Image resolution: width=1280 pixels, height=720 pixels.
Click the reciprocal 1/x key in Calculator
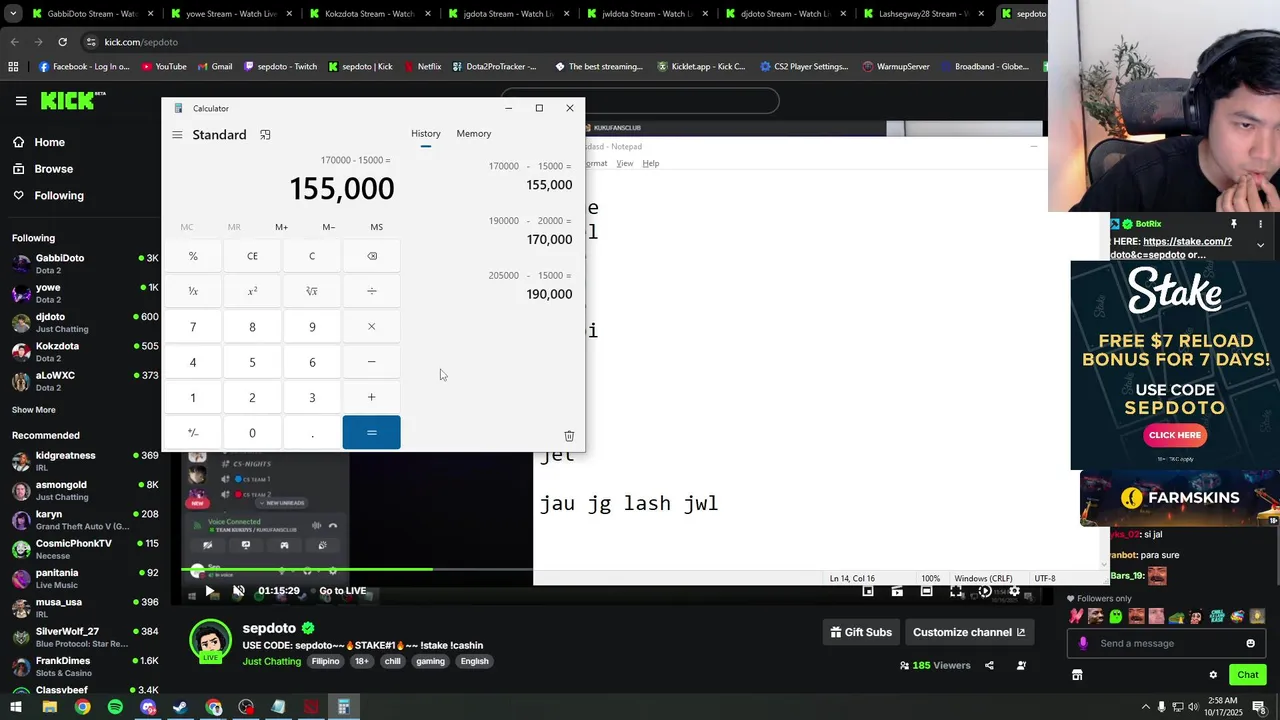(193, 291)
